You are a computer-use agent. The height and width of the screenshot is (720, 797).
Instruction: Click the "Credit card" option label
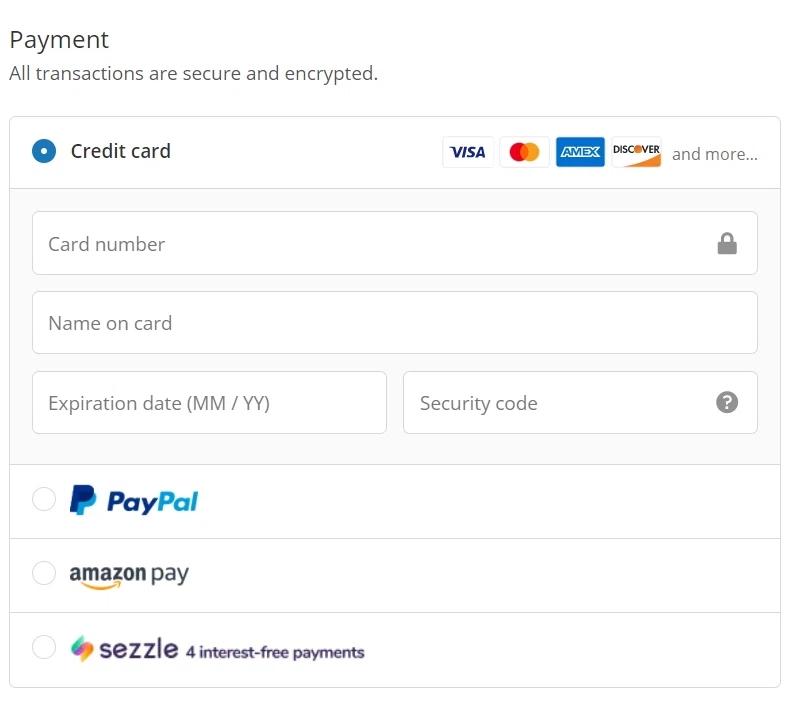click(x=121, y=151)
